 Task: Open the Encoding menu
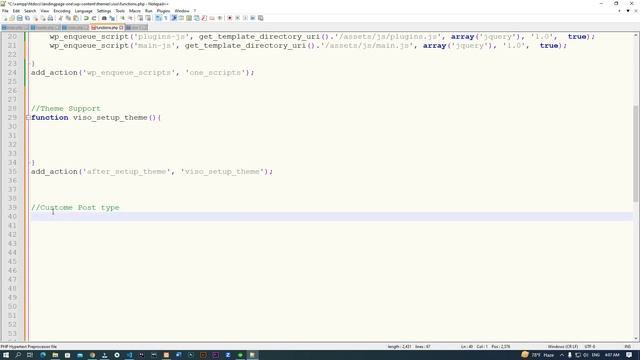(62, 11)
